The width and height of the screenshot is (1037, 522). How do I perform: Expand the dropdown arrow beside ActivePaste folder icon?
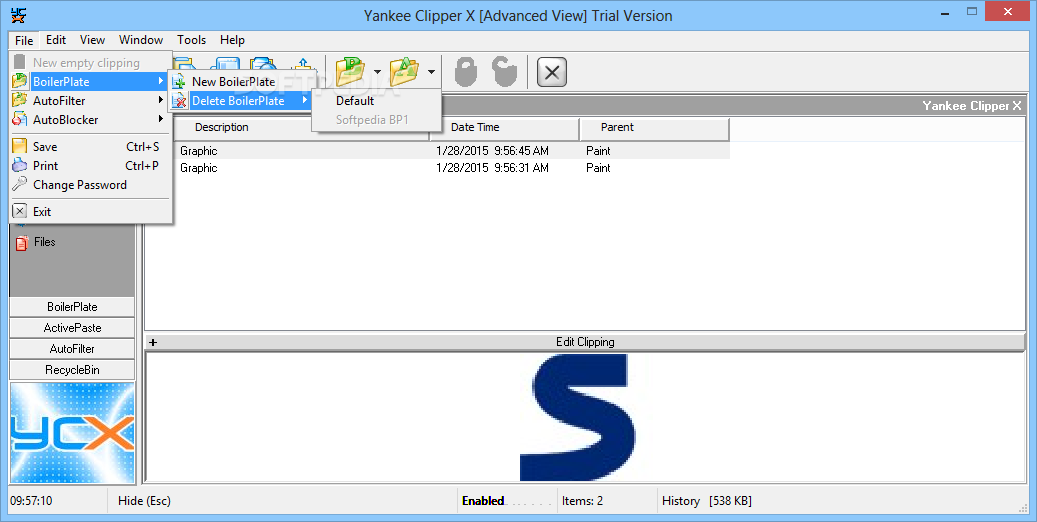pos(431,71)
